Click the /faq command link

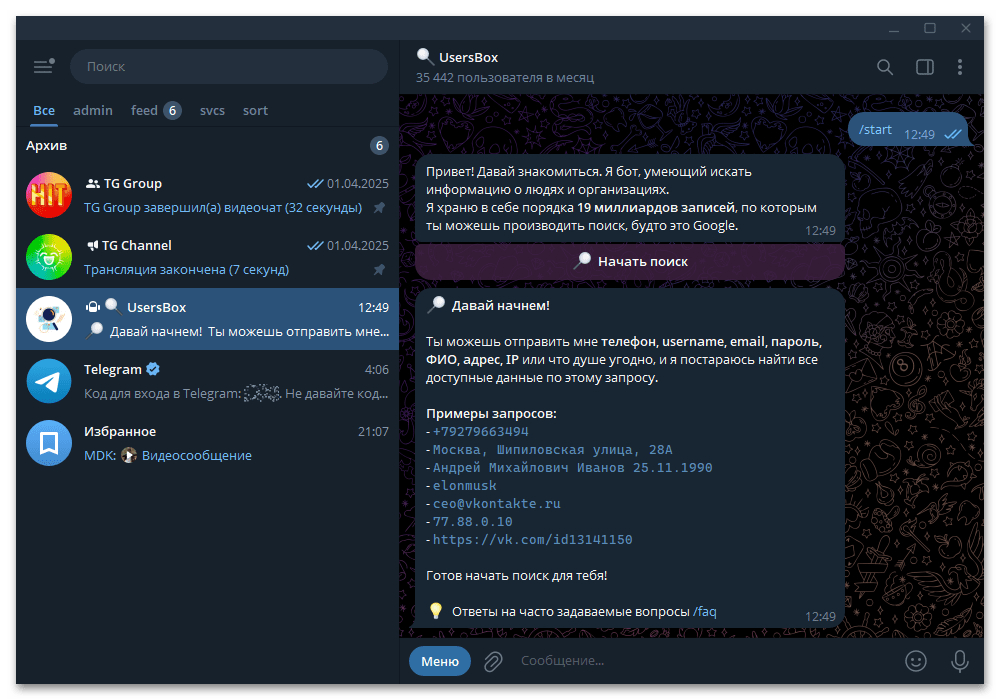click(705, 611)
